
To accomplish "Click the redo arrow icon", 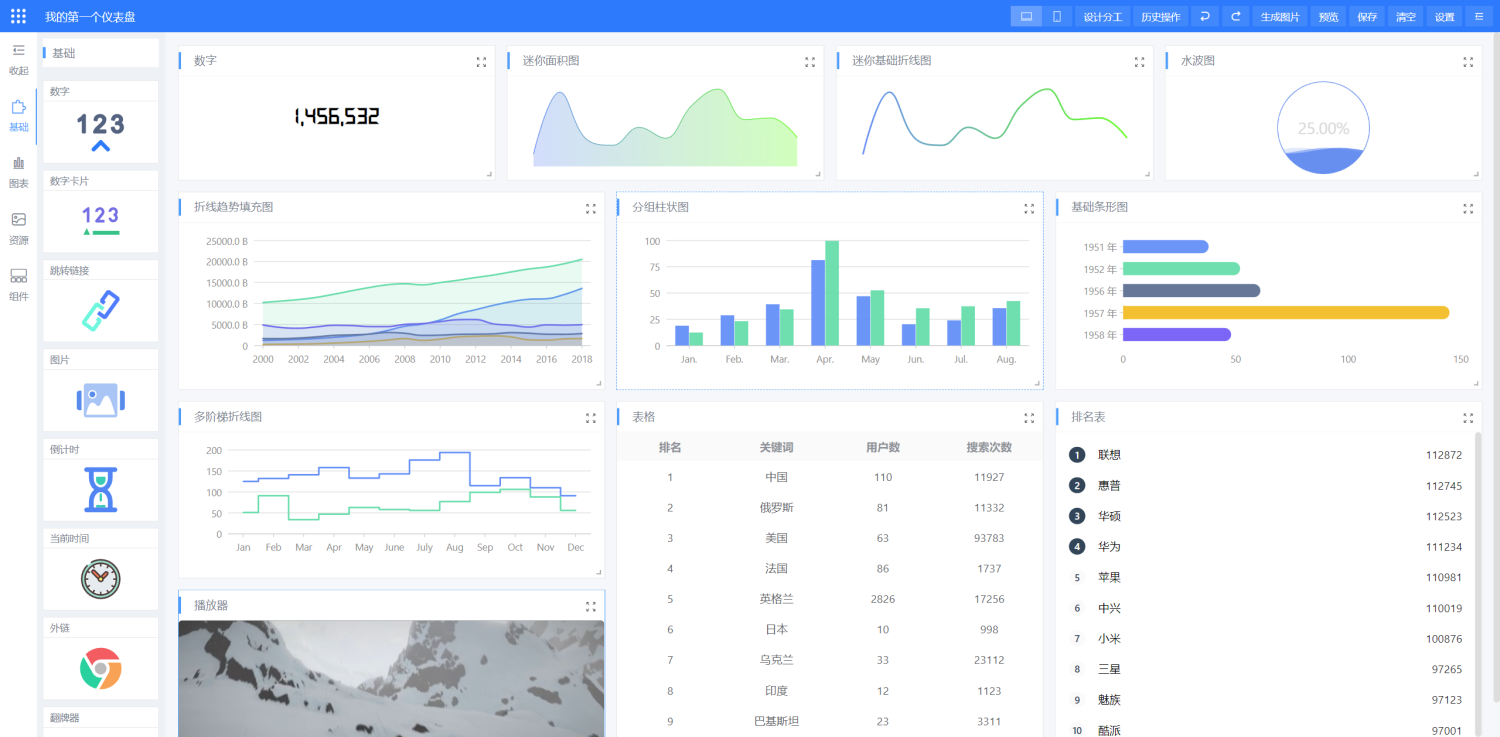I will point(1236,16).
